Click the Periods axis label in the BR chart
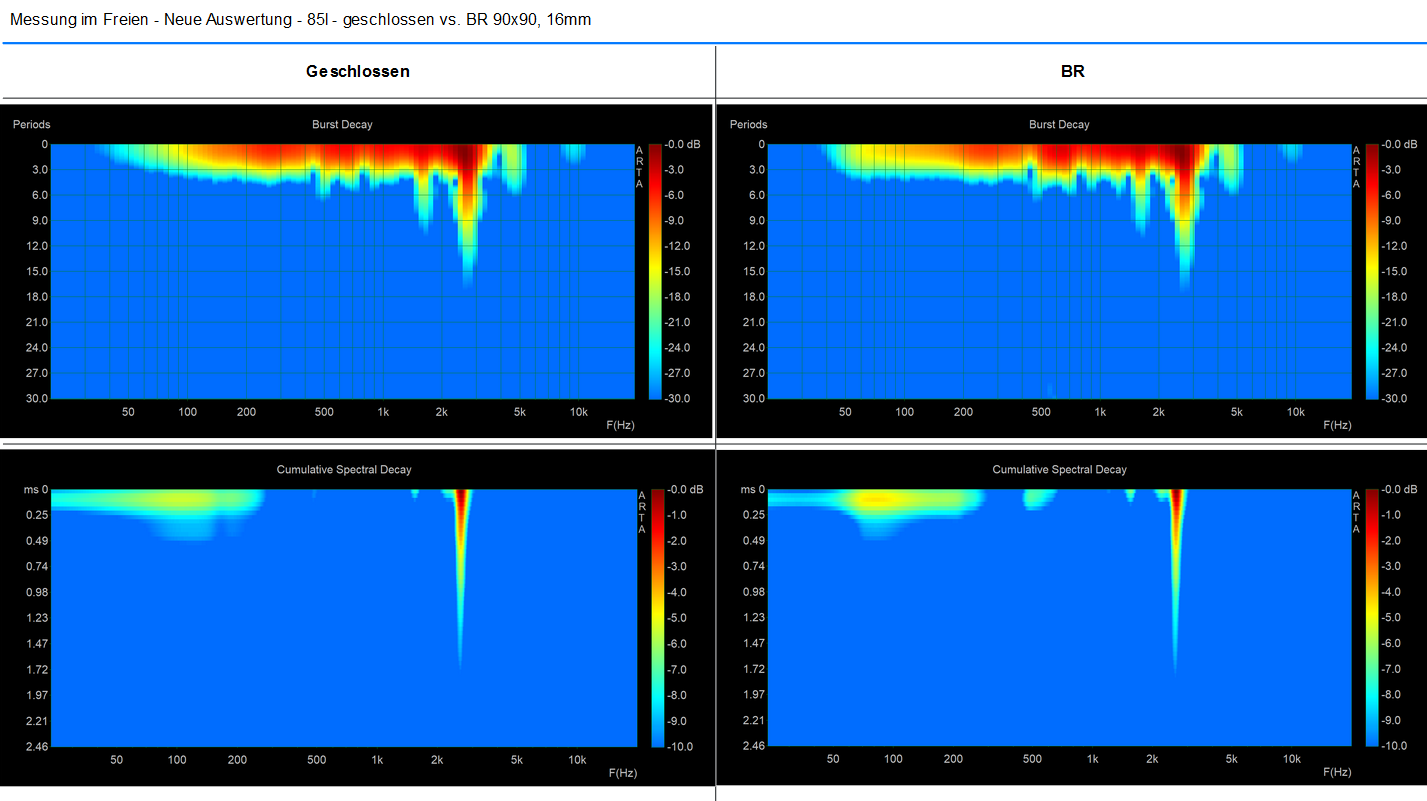The image size is (1427, 801). coord(748,125)
